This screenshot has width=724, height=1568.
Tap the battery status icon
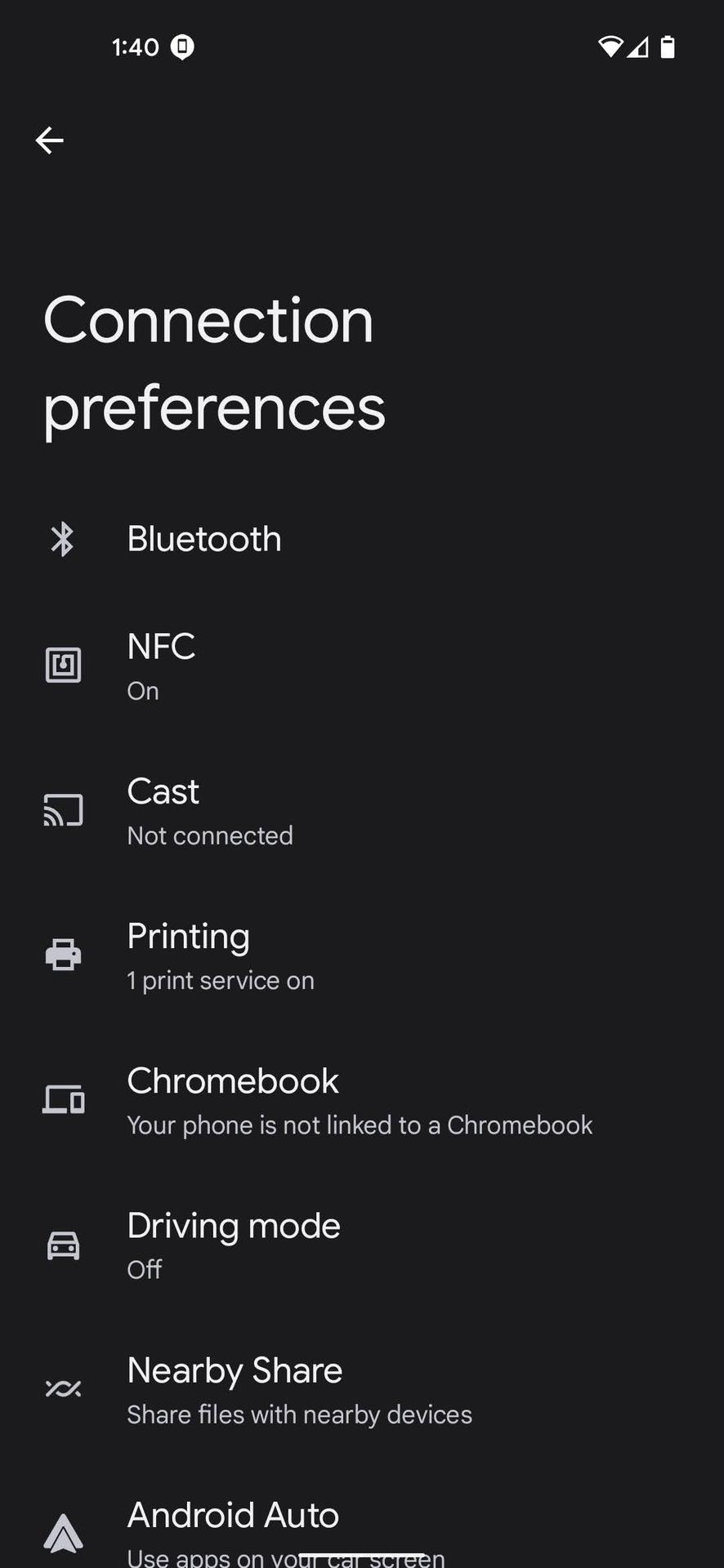(668, 47)
